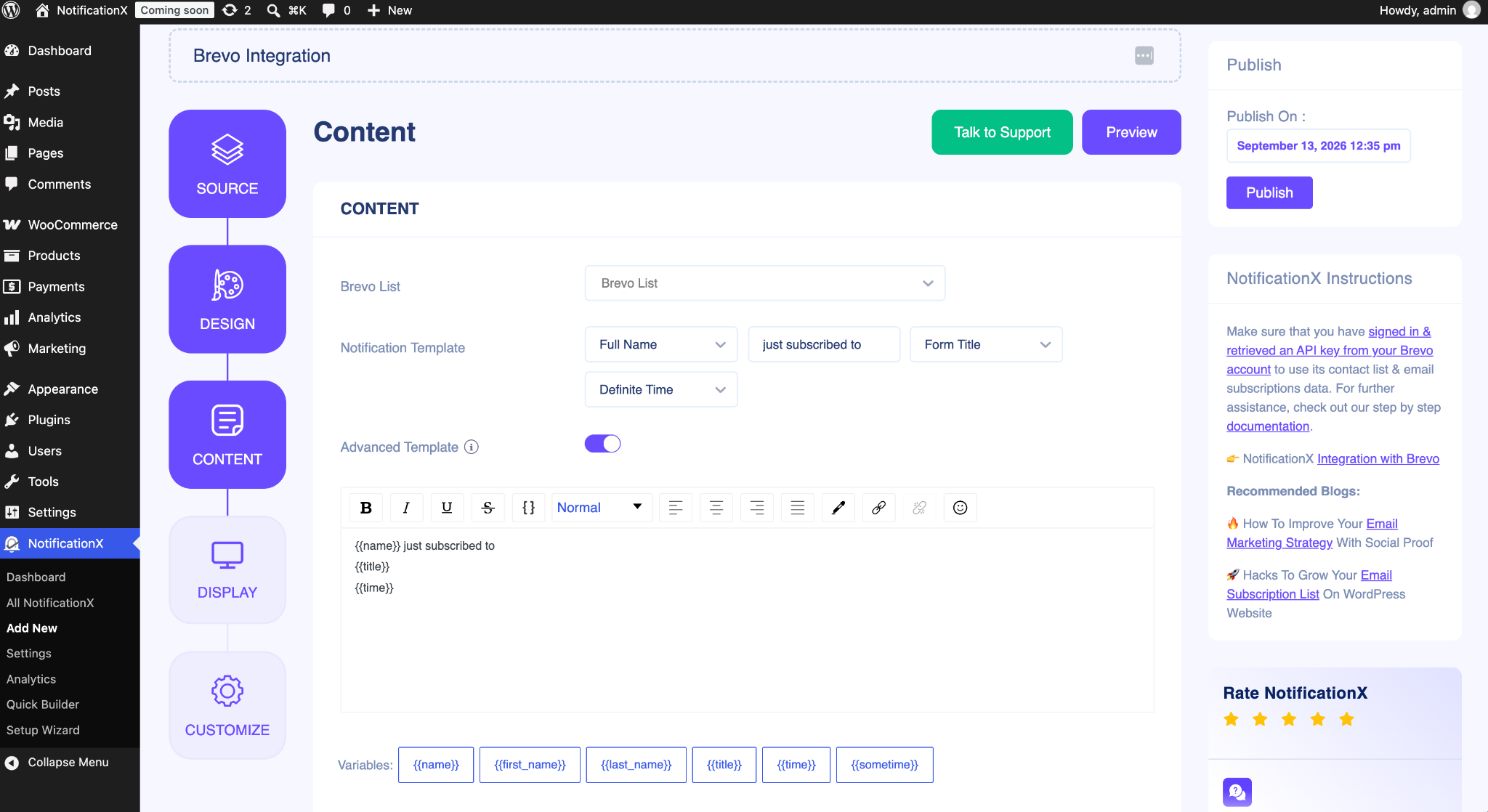Apply italic formatting in editor

[407, 508]
